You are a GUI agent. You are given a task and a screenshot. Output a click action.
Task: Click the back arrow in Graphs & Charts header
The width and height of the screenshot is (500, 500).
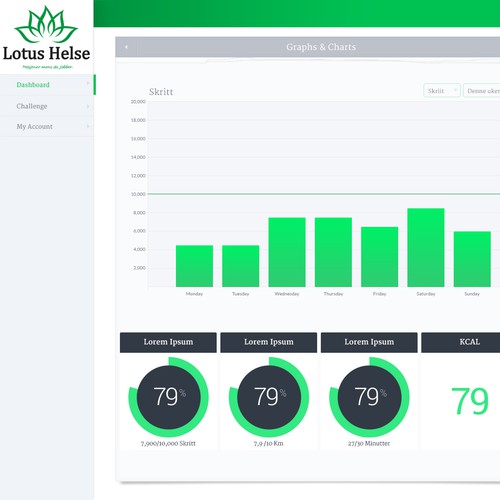[x=126, y=47]
